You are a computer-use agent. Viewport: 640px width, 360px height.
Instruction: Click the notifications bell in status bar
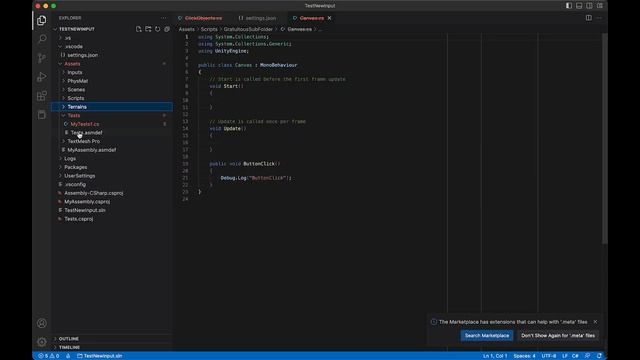599,356
